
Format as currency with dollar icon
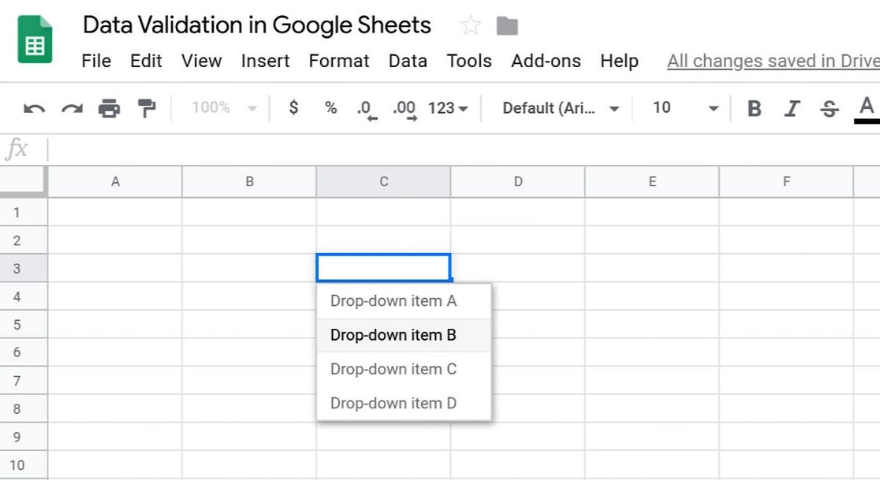293,108
